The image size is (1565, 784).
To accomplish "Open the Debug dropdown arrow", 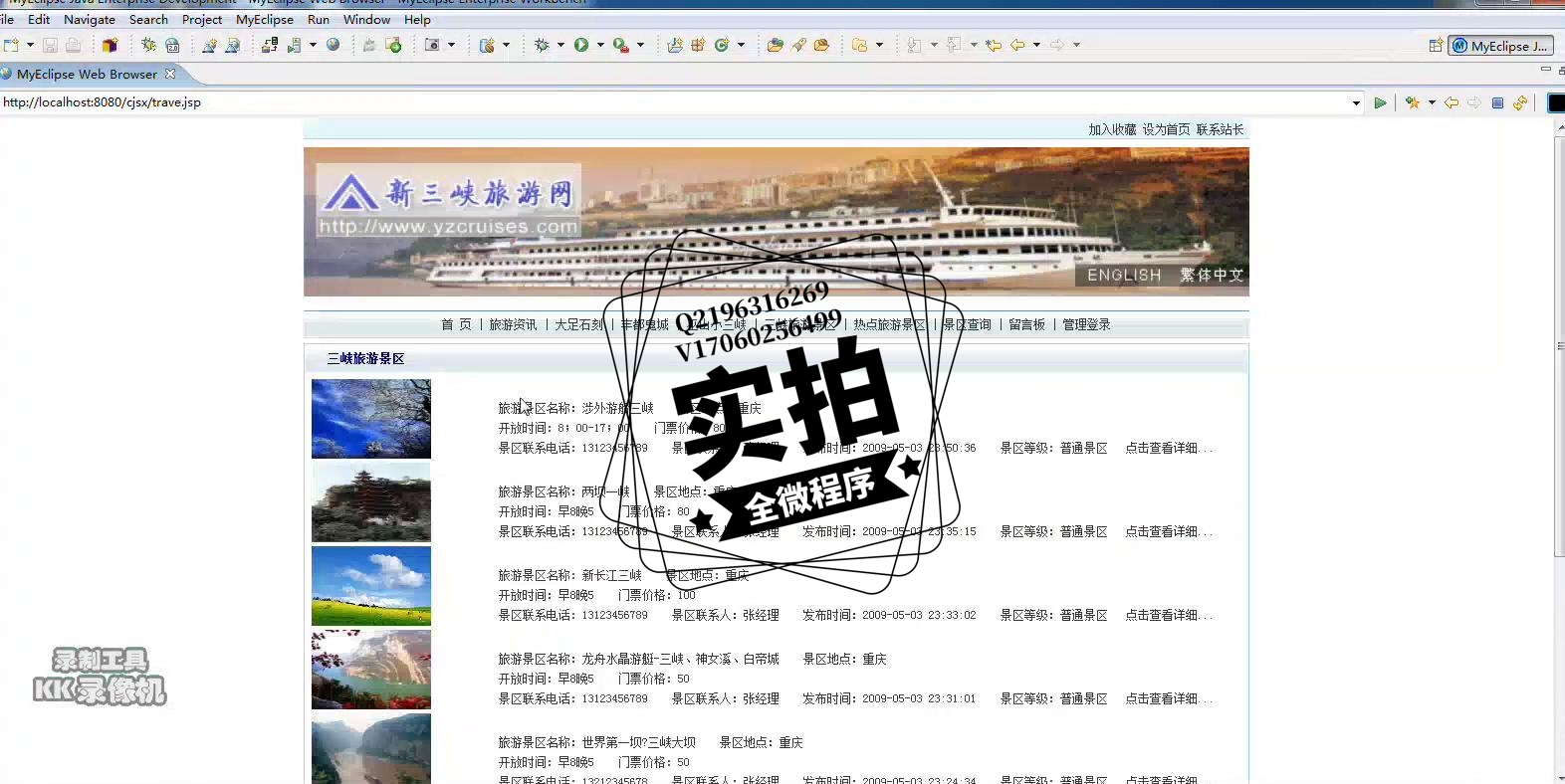I will coord(560,45).
